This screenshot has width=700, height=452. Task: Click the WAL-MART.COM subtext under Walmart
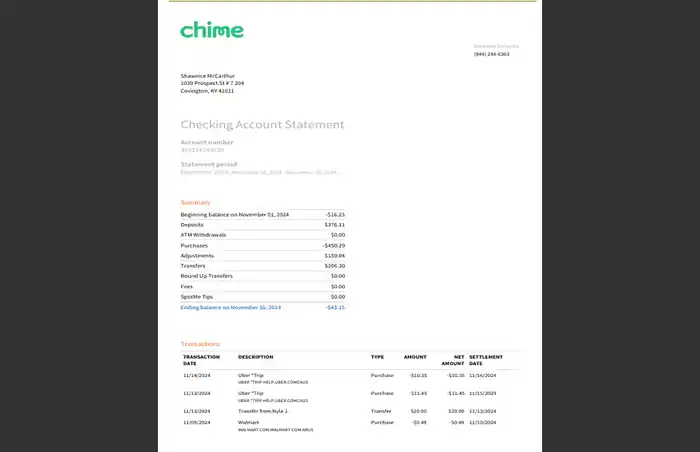[275, 430]
